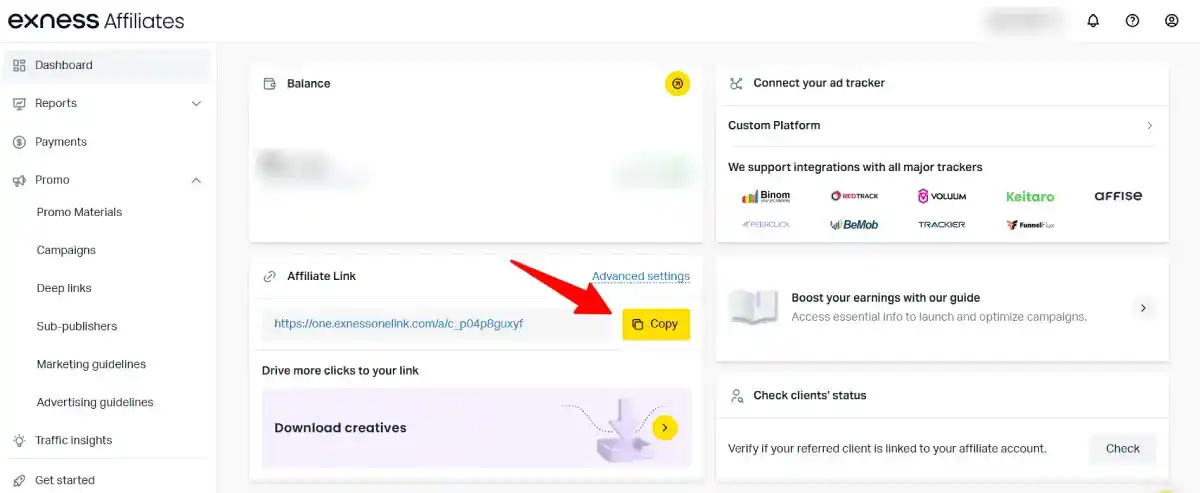Click the FunnelFlux tracker logo
The height and width of the screenshot is (493, 1200).
pos(1030,224)
